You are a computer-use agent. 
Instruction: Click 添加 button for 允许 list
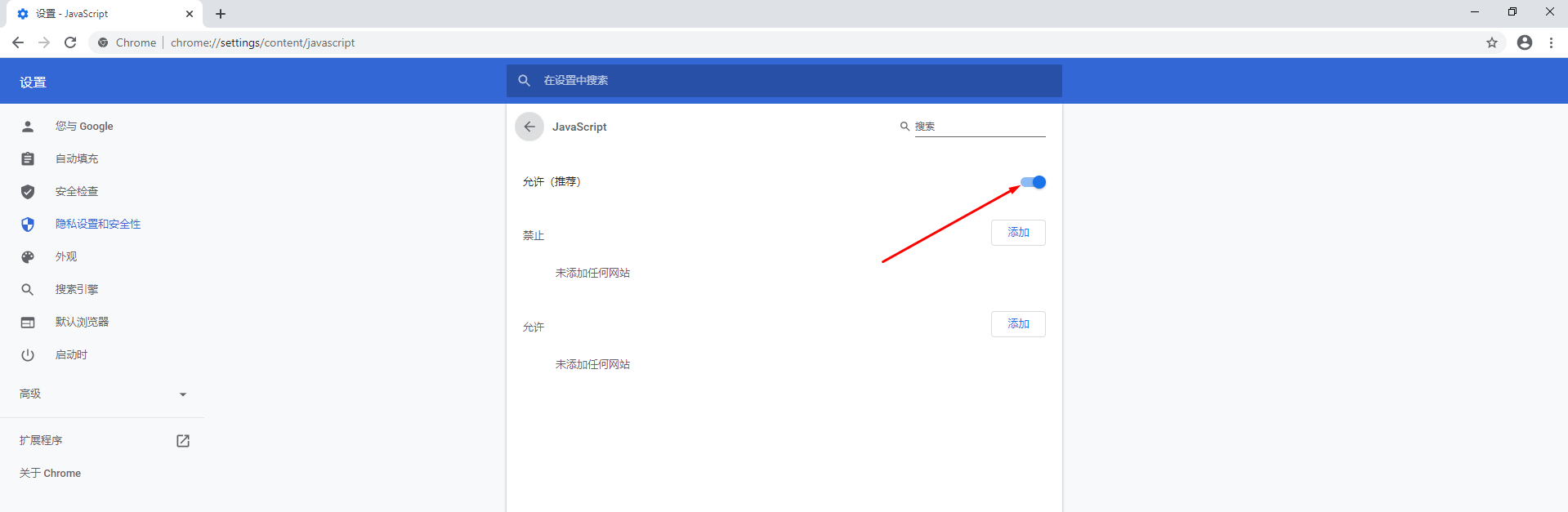pyautogui.click(x=1018, y=324)
